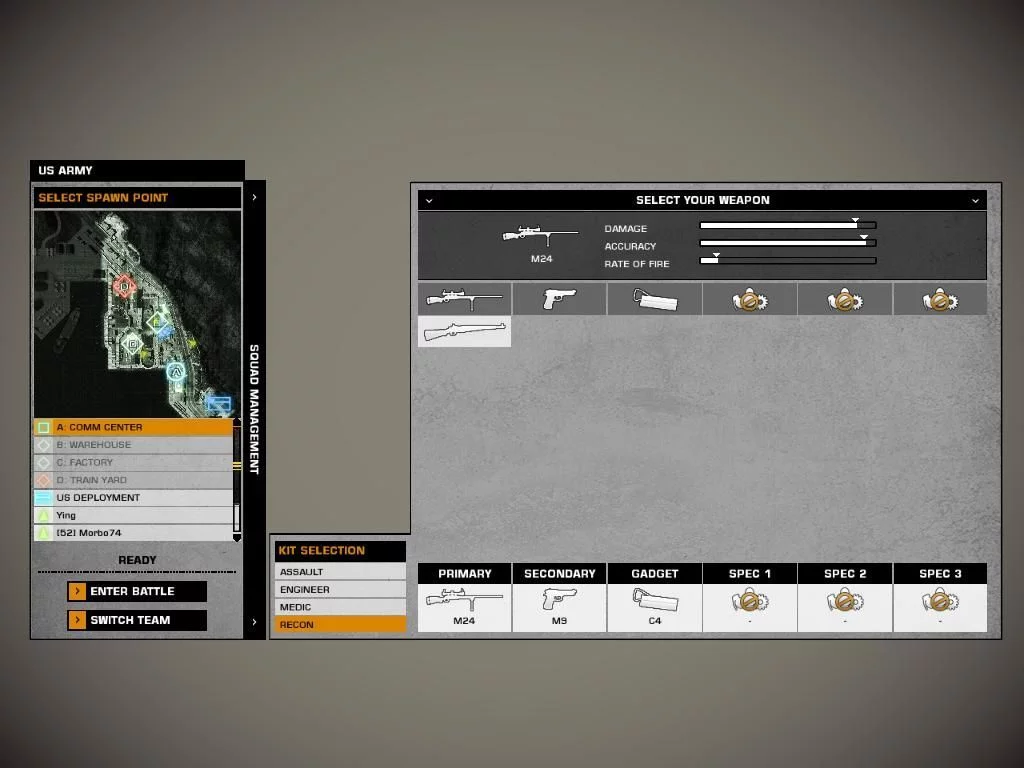Expand the Squad Management panel top arrow

click(x=254, y=197)
